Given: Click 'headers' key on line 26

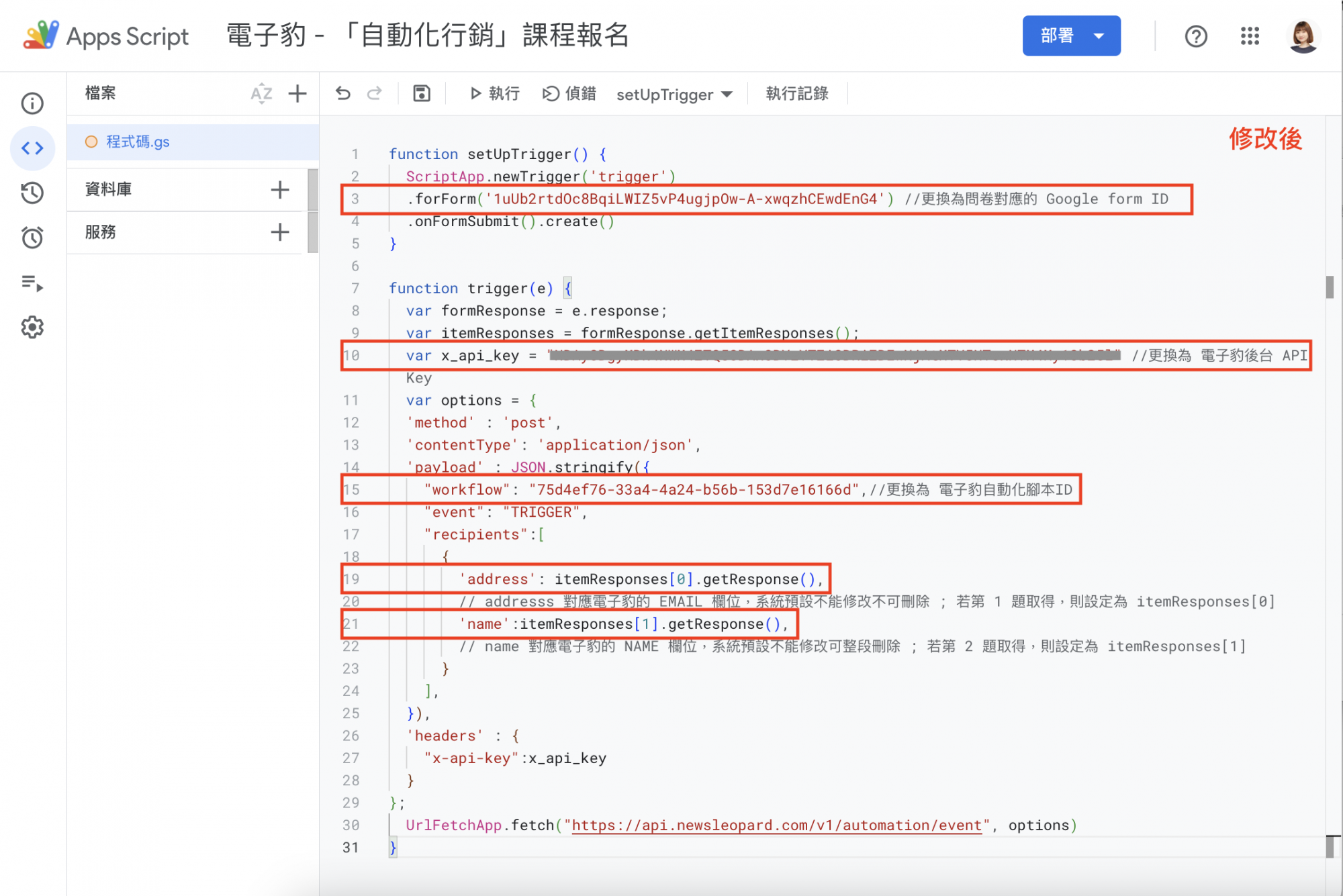Looking at the screenshot, I should [445, 736].
